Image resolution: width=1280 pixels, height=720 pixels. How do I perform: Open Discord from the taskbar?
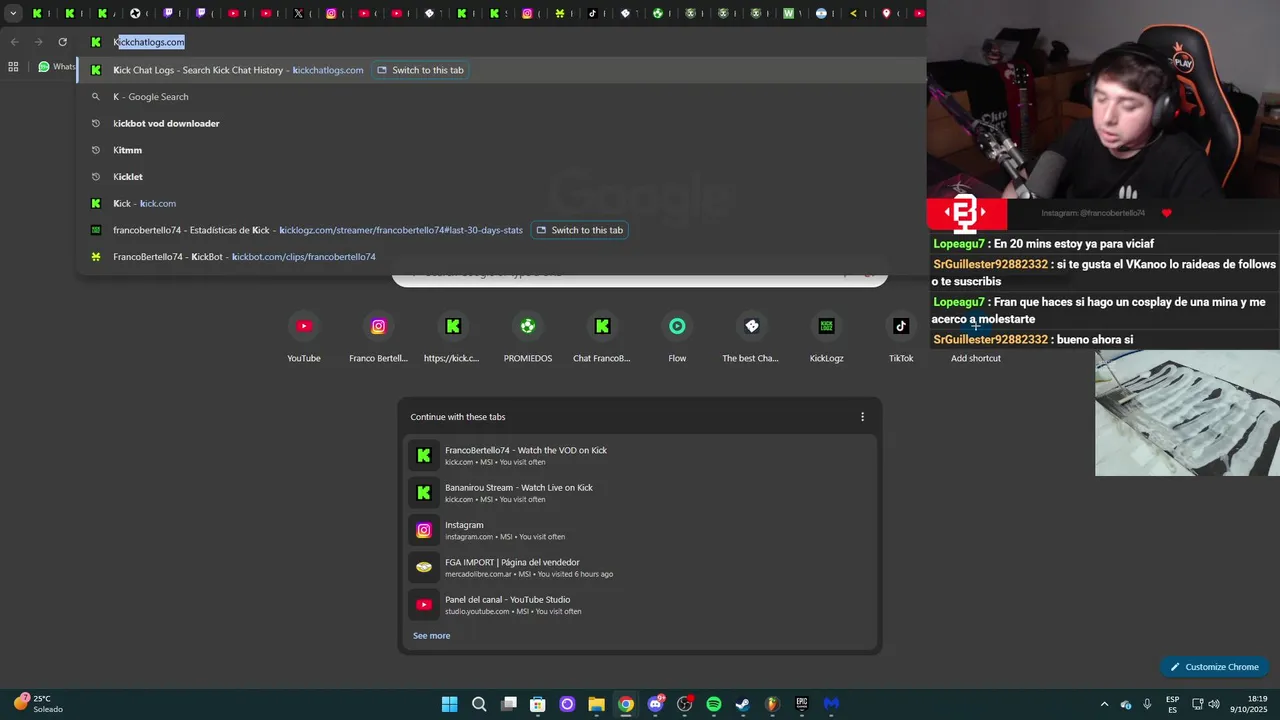[x=655, y=704]
